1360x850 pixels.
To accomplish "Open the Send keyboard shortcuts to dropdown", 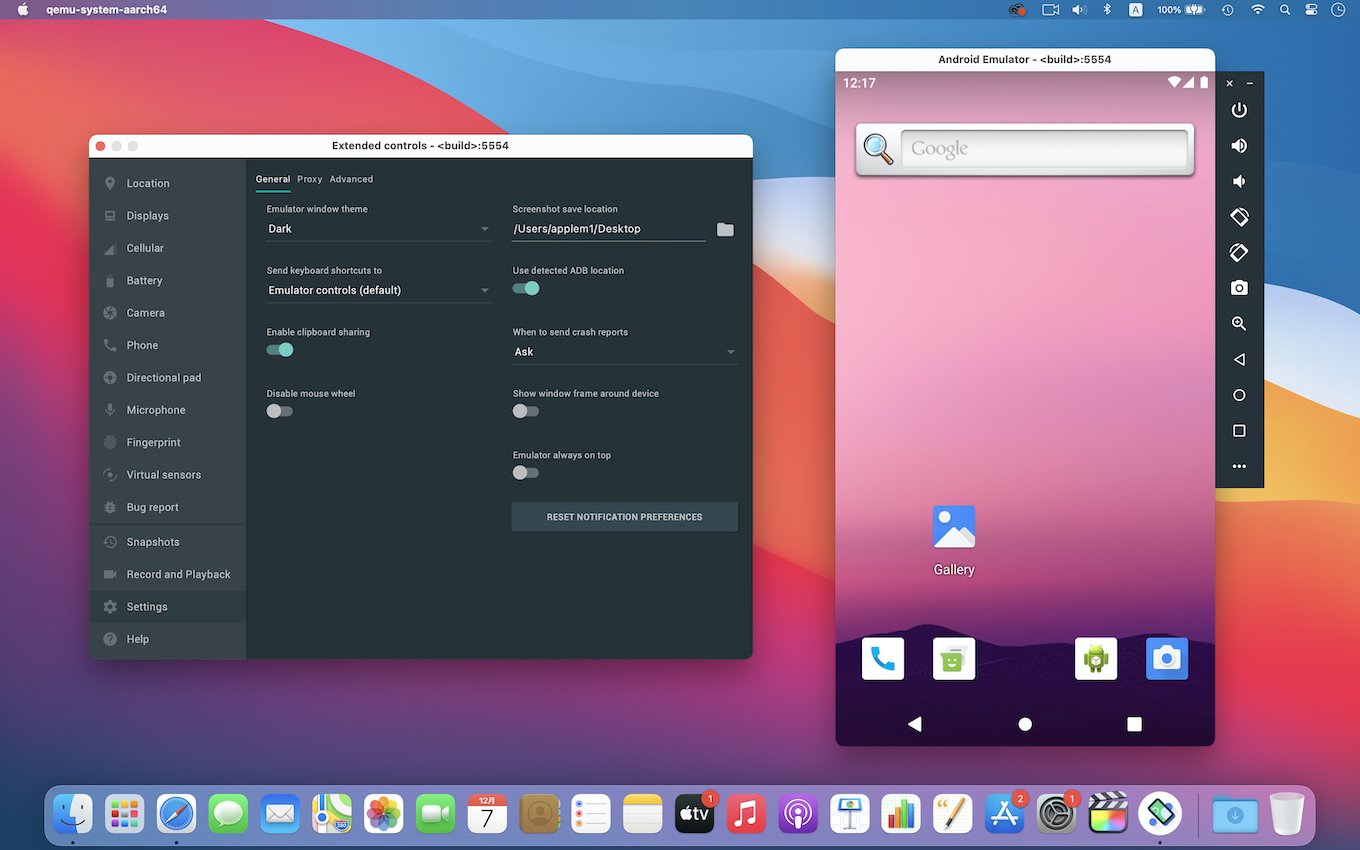I will click(x=378, y=291).
